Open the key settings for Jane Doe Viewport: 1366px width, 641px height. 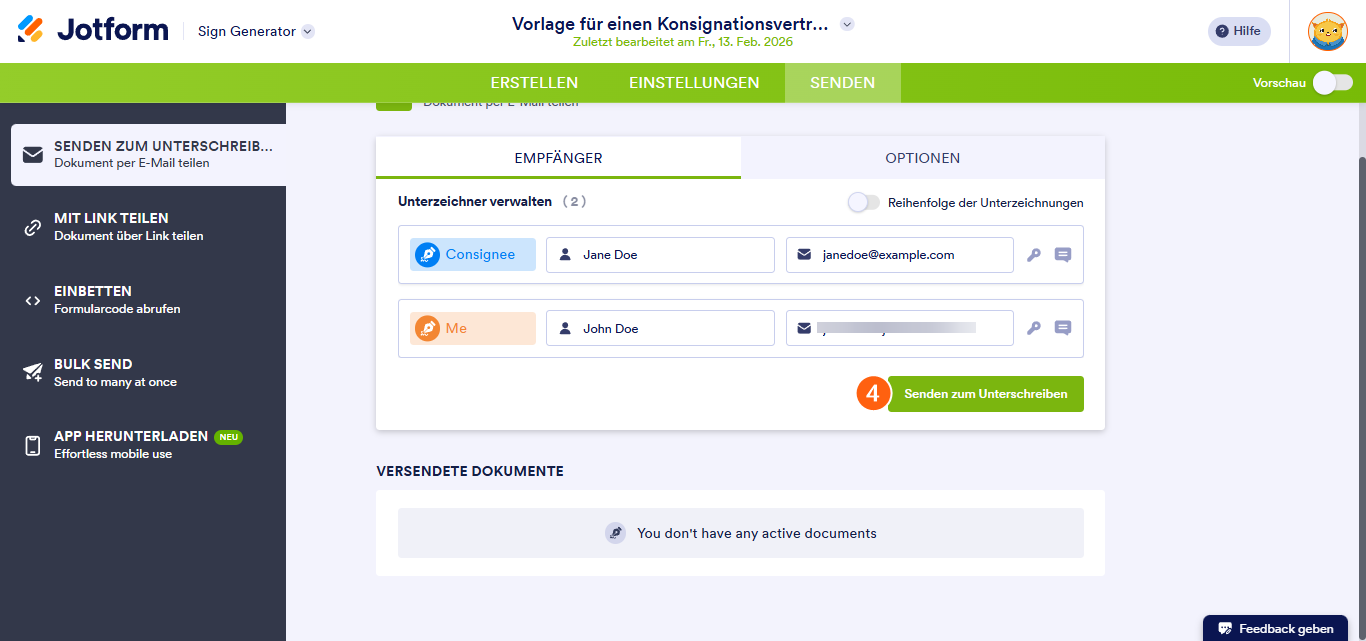click(1034, 254)
